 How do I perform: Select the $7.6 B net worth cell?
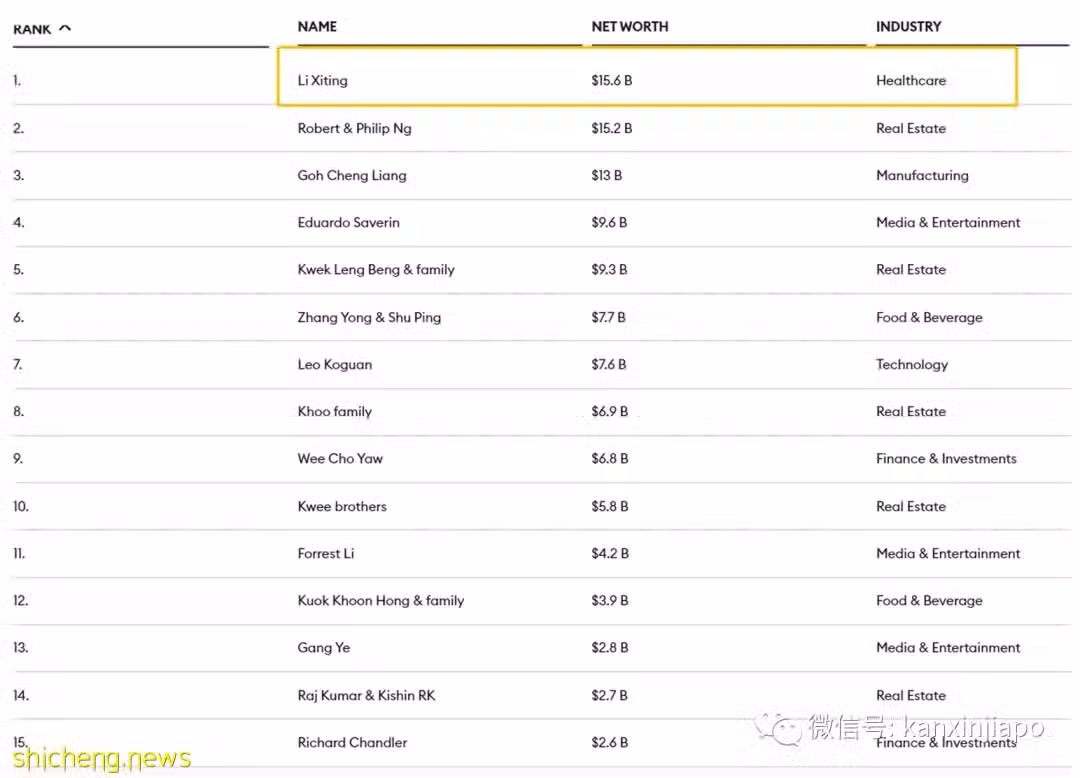click(x=609, y=364)
